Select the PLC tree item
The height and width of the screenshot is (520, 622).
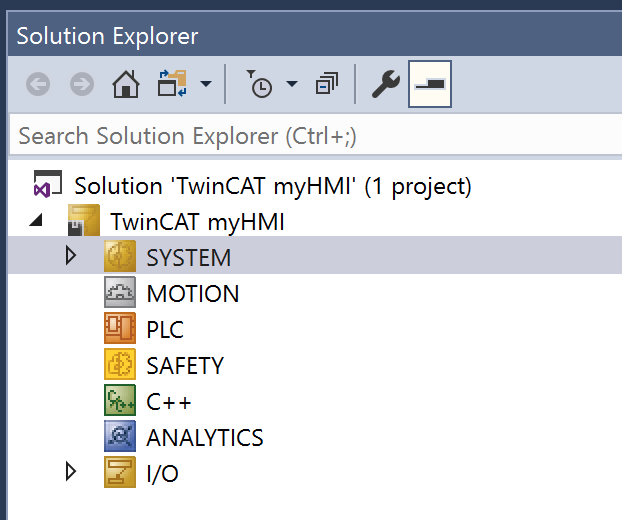pyautogui.click(x=165, y=330)
